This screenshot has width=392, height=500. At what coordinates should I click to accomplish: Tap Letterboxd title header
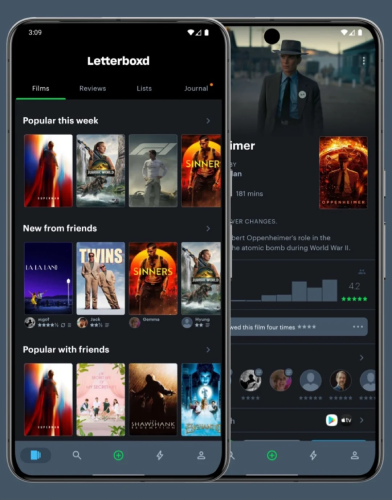(118, 61)
